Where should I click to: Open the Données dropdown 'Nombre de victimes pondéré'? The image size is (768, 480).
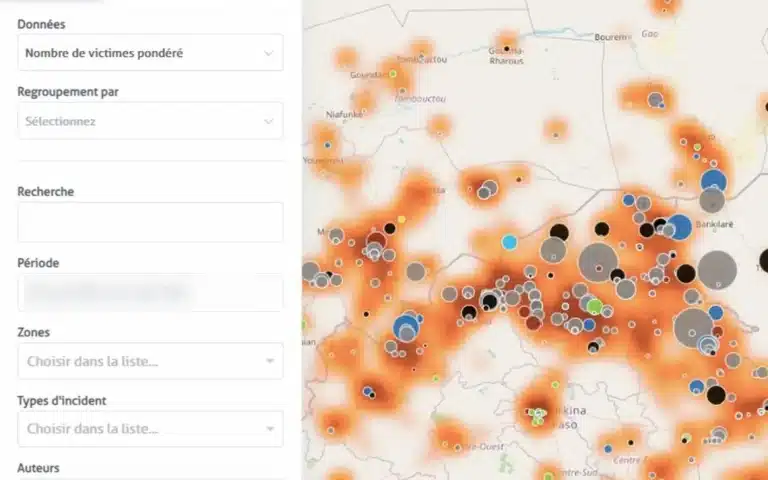150,52
